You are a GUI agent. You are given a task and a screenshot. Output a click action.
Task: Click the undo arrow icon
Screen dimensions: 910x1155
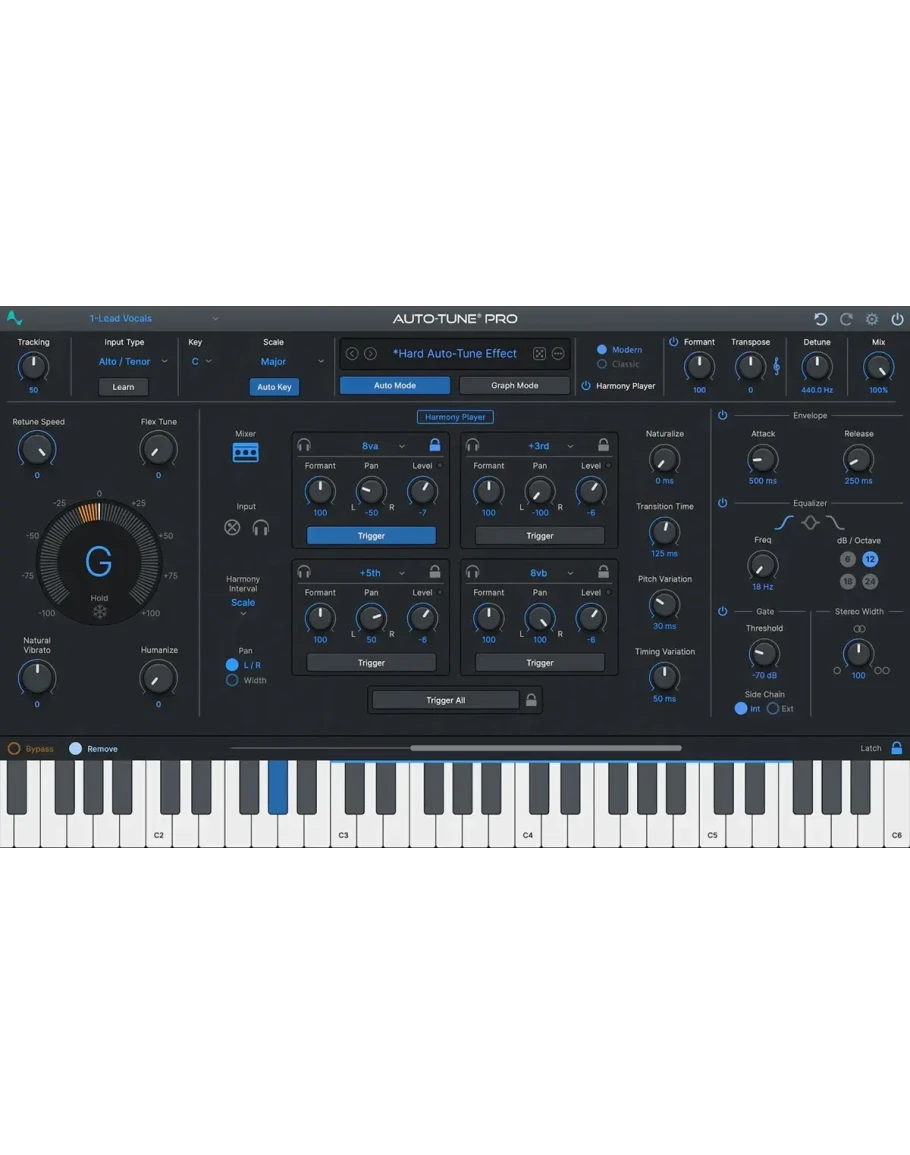click(x=820, y=319)
